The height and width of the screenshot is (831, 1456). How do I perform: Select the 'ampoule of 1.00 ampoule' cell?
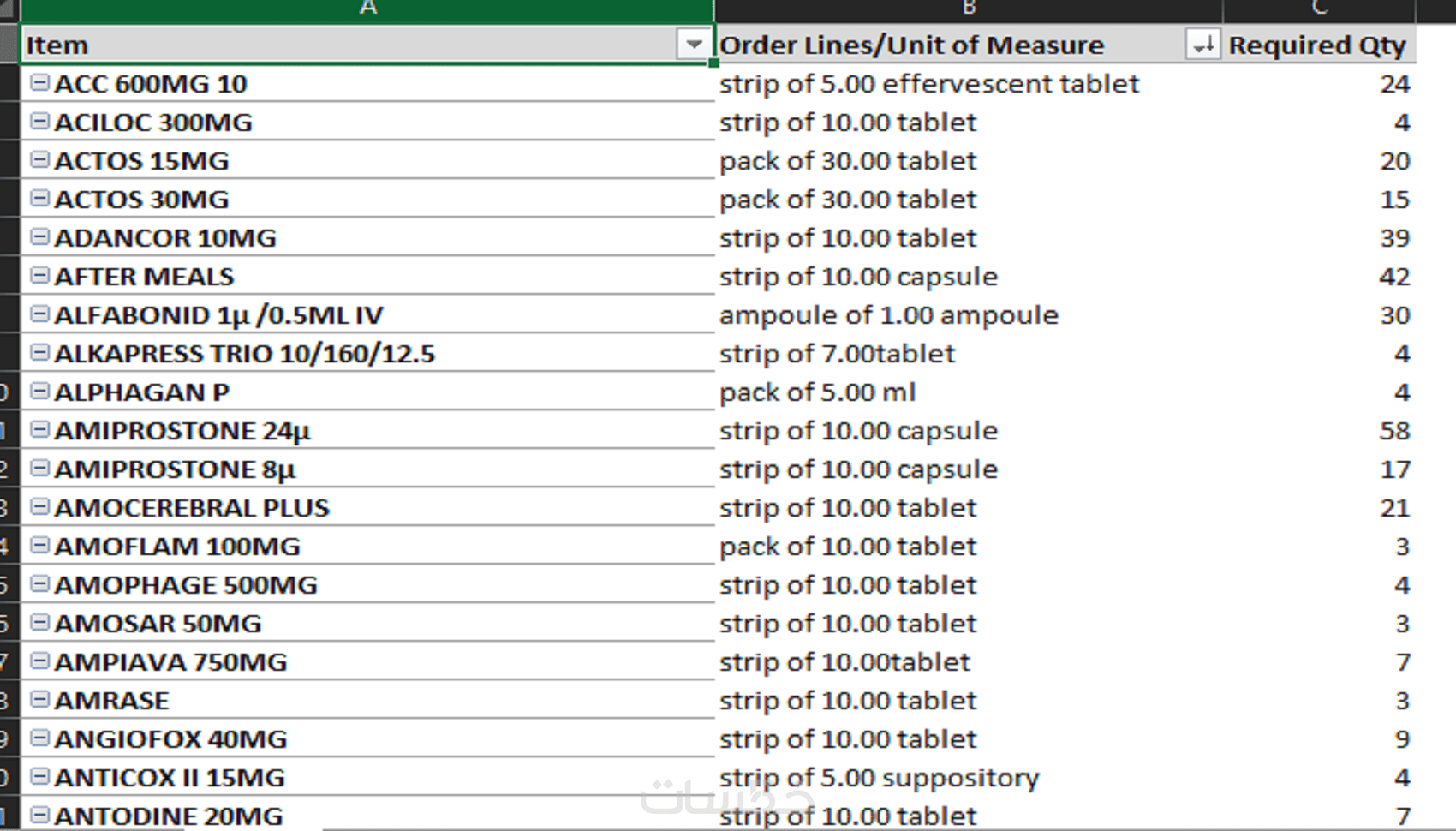tap(888, 315)
